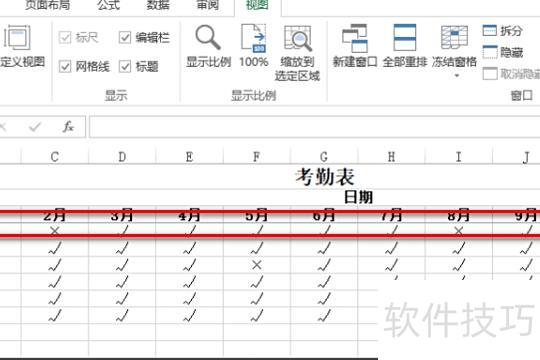Select column D header
This screenshot has height=360, width=540.
(122, 157)
